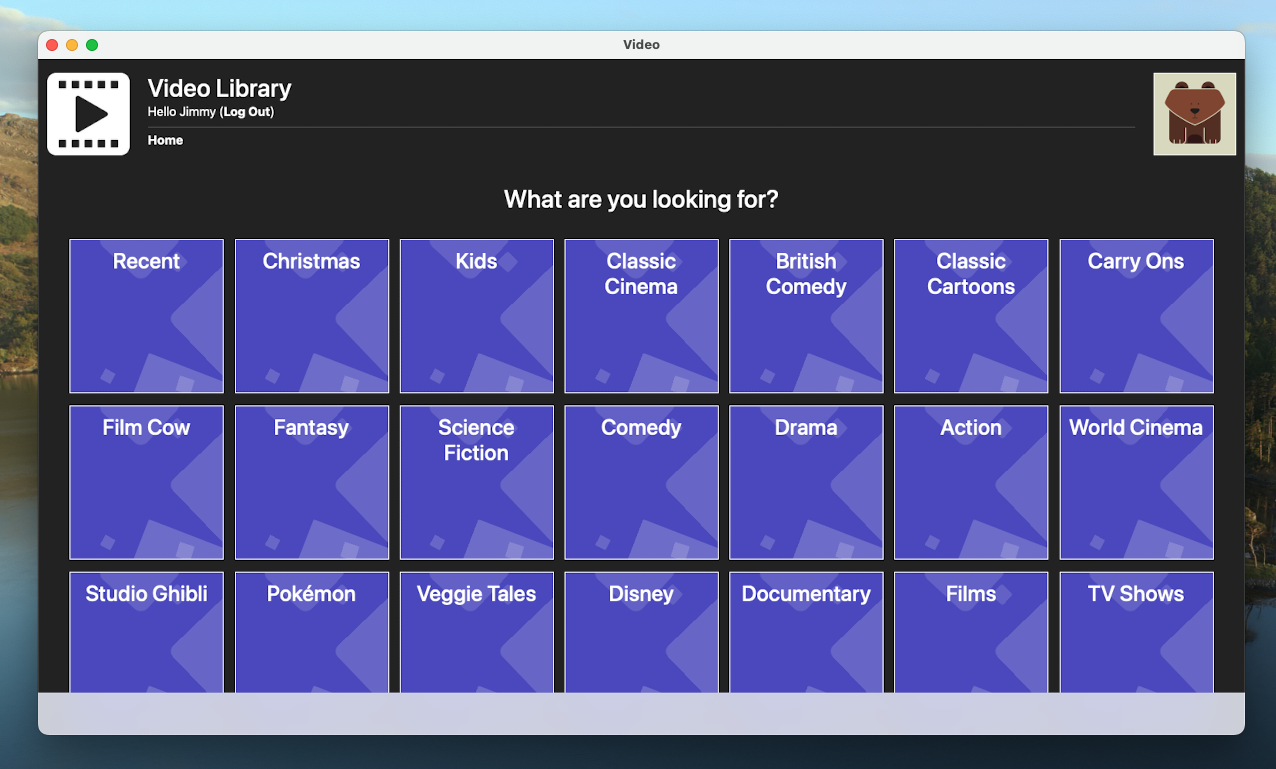Open the Comedy category tile
The width and height of the screenshot is (1276, 769).
click(x=641, y=482)
